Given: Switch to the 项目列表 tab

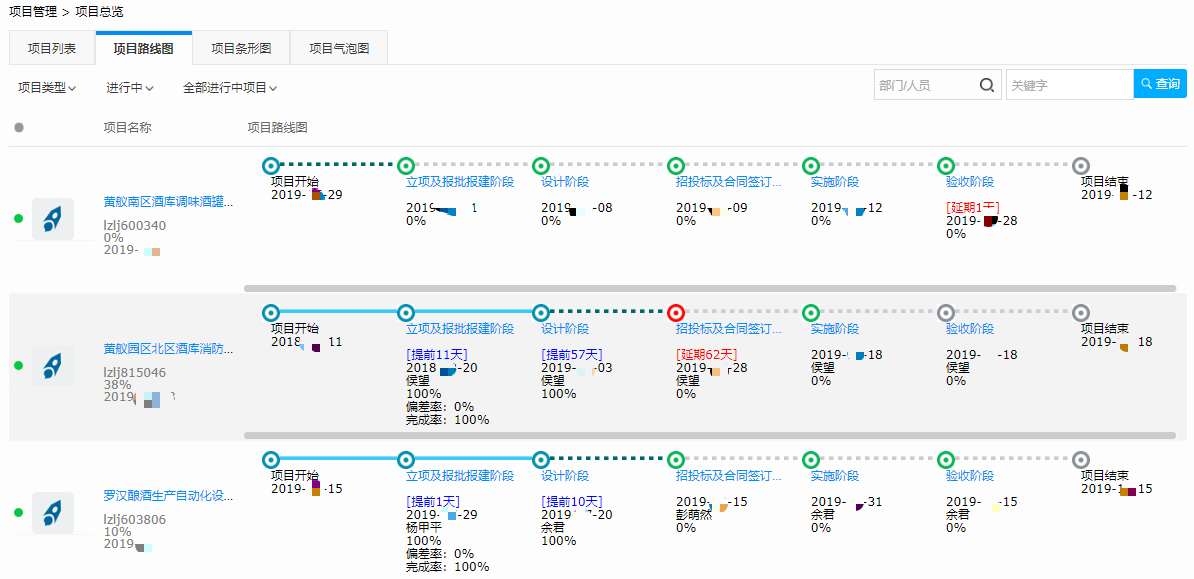Looking at the screenshot, I should coord(52,48).
